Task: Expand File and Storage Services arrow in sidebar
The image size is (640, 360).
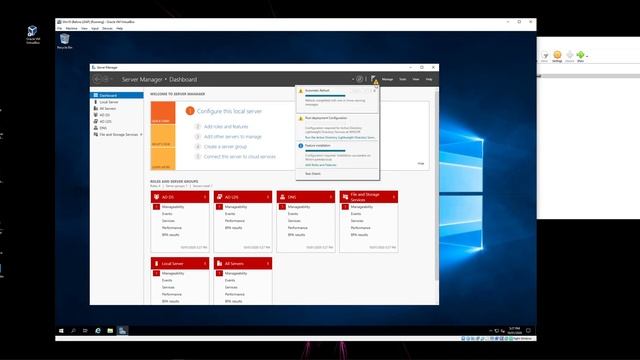Action: [x=141, y=134]
